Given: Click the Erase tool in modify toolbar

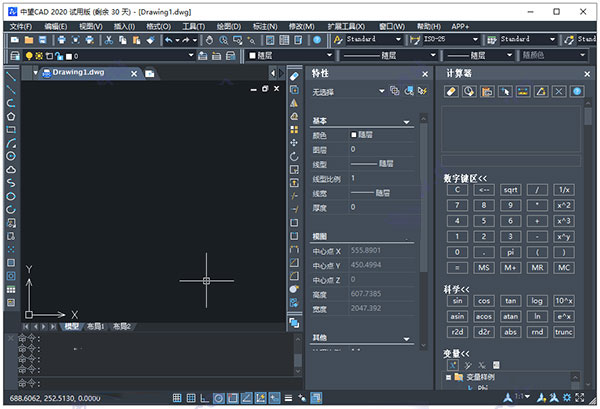Looking at the screenshot, I should pos(294,75).
